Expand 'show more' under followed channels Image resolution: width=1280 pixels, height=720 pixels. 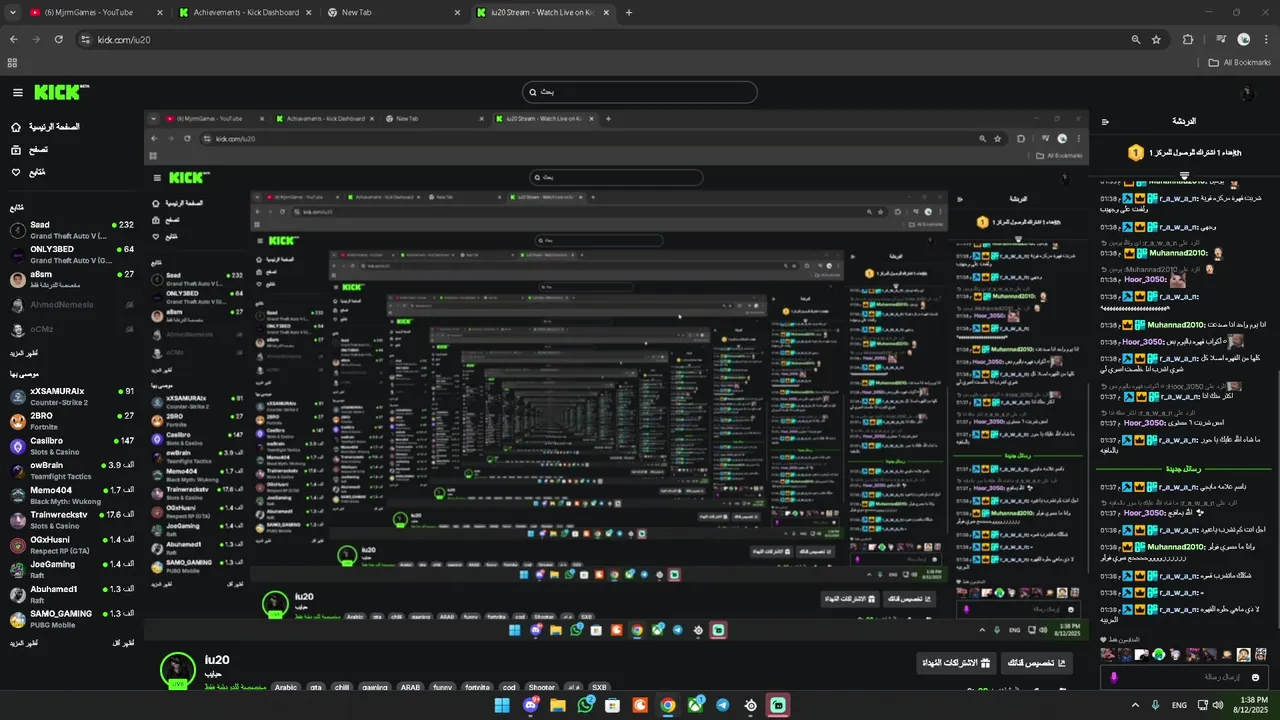coord(24,353)
